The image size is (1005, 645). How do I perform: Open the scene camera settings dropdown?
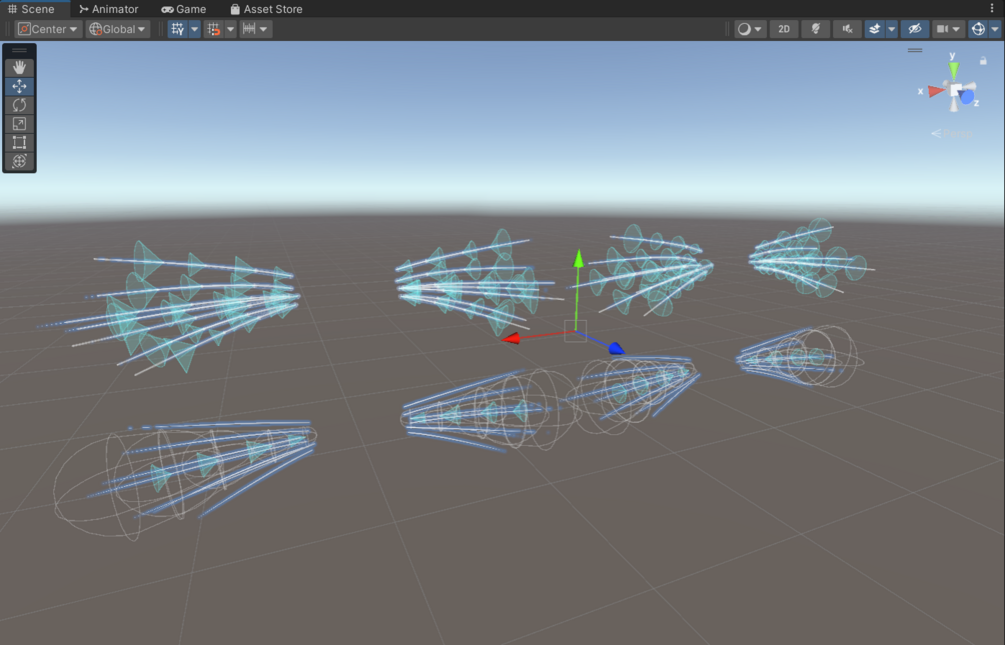tap(948, 29)
